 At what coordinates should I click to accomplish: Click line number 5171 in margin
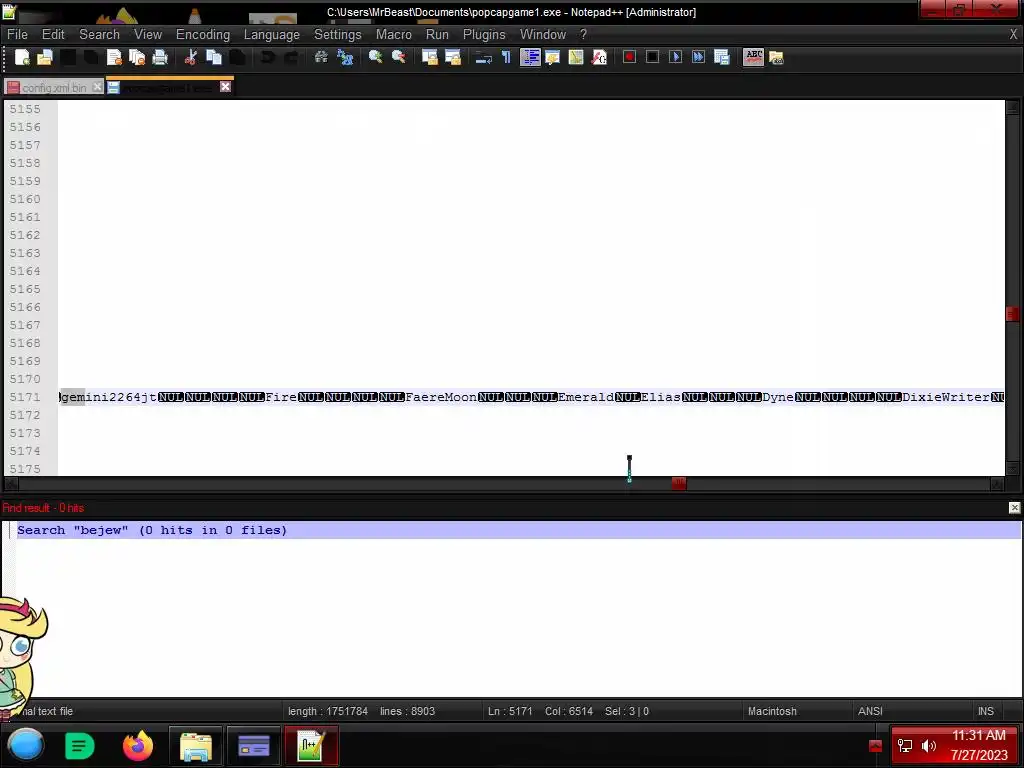[25, 397]
